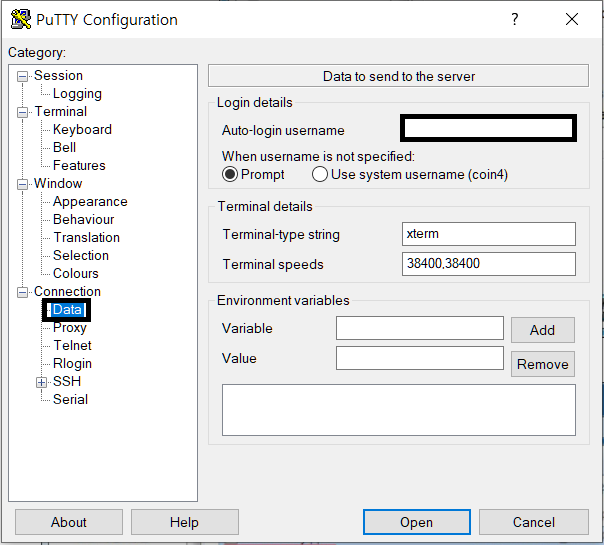Select Appearance in category tree

pyautogui.click(x=90, y=201)
